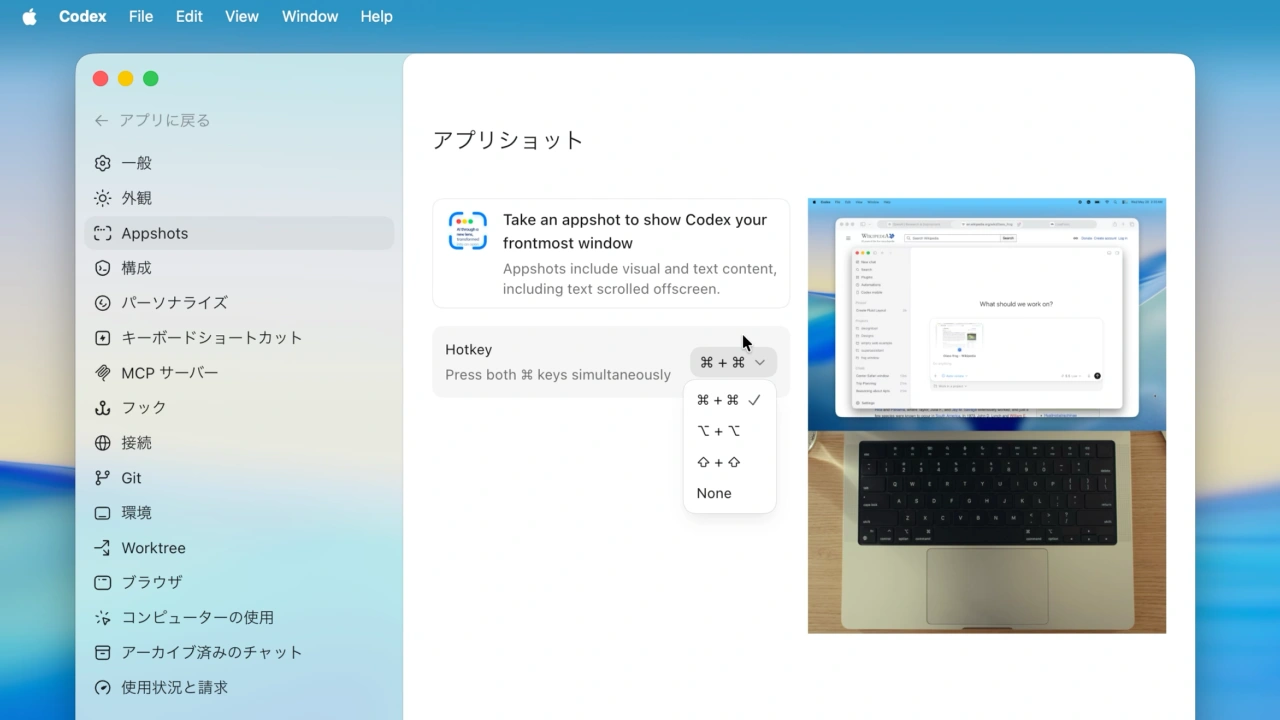Go back via アプリに戻る link
Screen dimensions: 1280x720
(x=152, y=120)
